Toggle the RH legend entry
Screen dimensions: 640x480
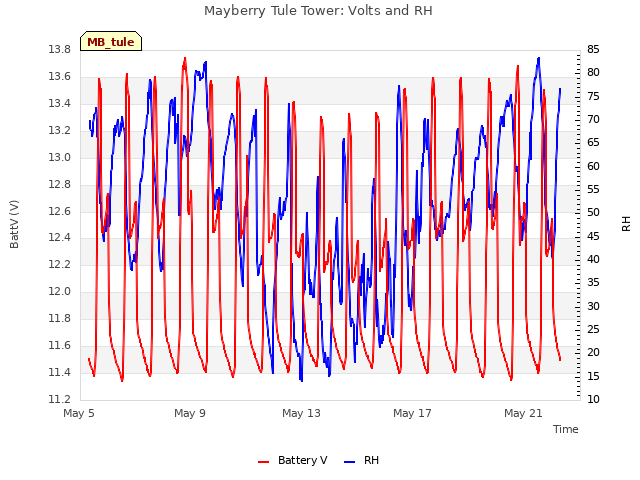(x=362, y=460)
